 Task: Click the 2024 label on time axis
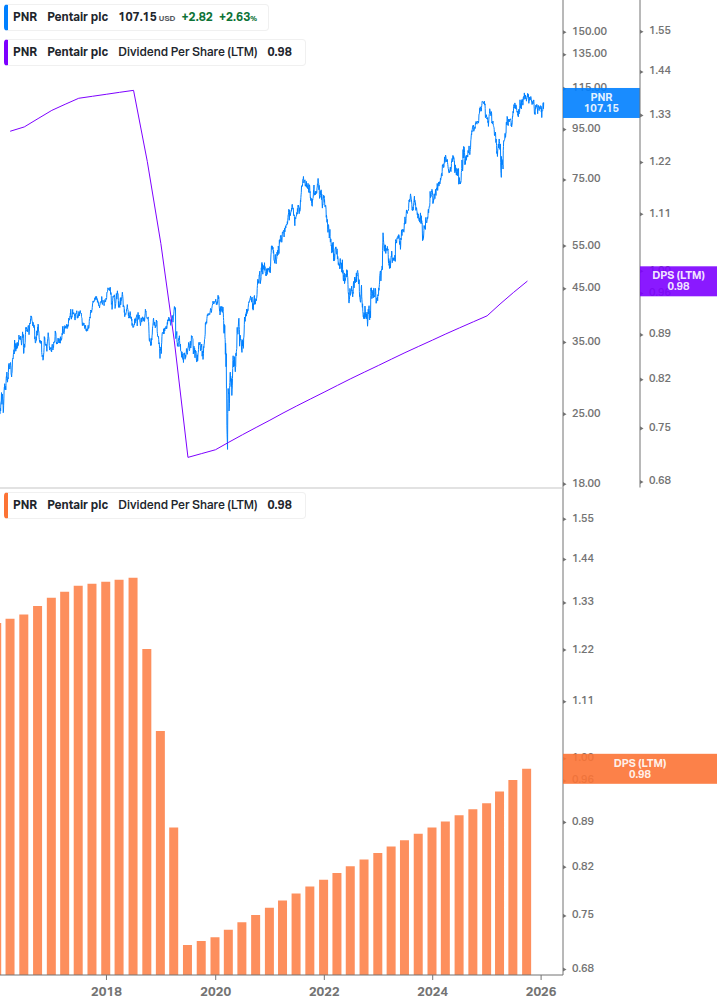[x=433, y=992]
